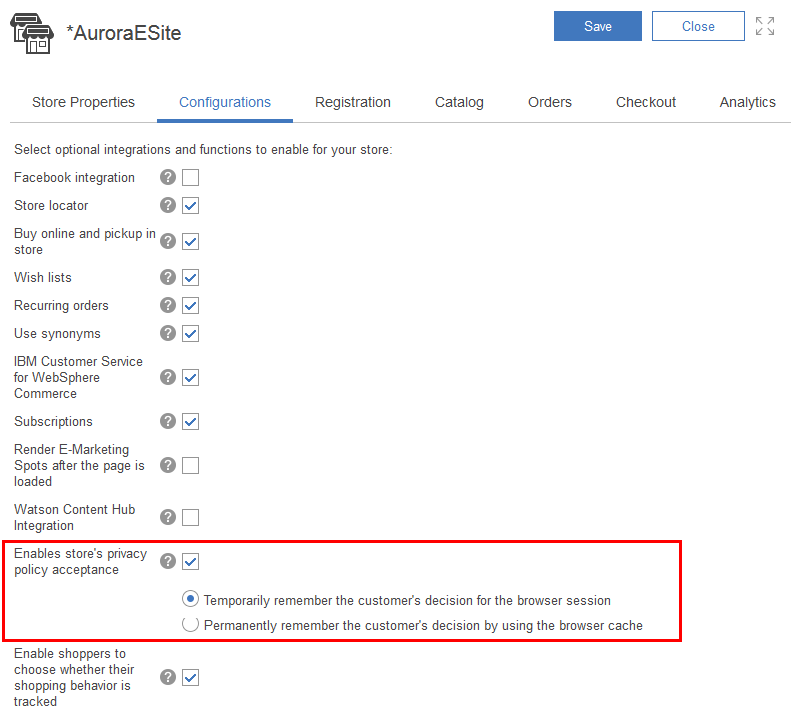Open help icon next to Recurring orders
This screenshot has height=724, width=791.
(x=168, y=305)
